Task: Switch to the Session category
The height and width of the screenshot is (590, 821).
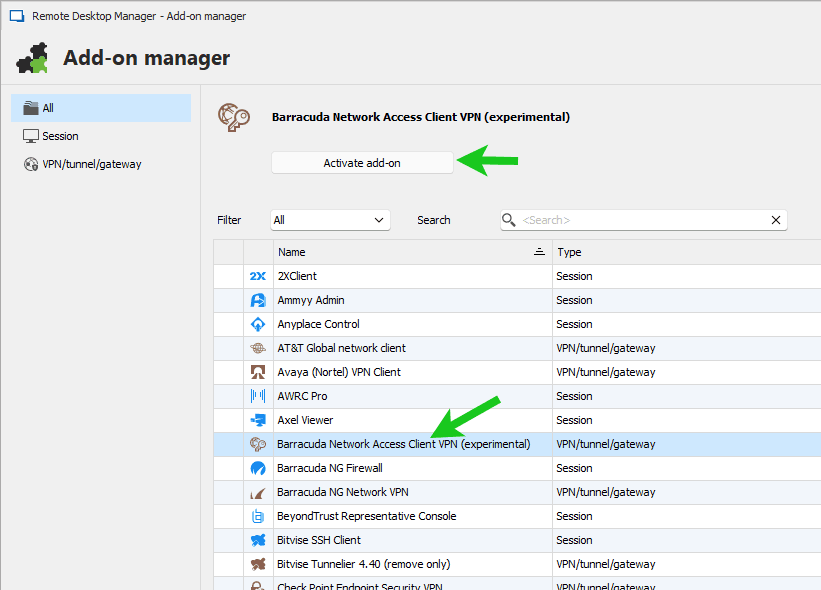Action: point(60,136)
